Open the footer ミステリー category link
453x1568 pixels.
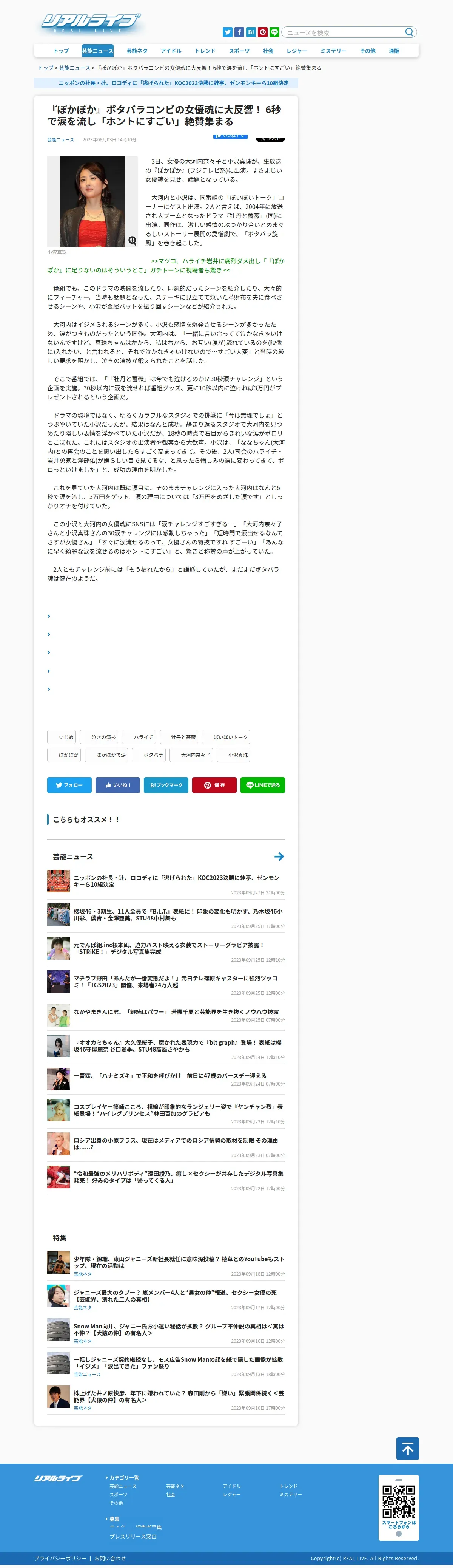tap(291, 1494)
